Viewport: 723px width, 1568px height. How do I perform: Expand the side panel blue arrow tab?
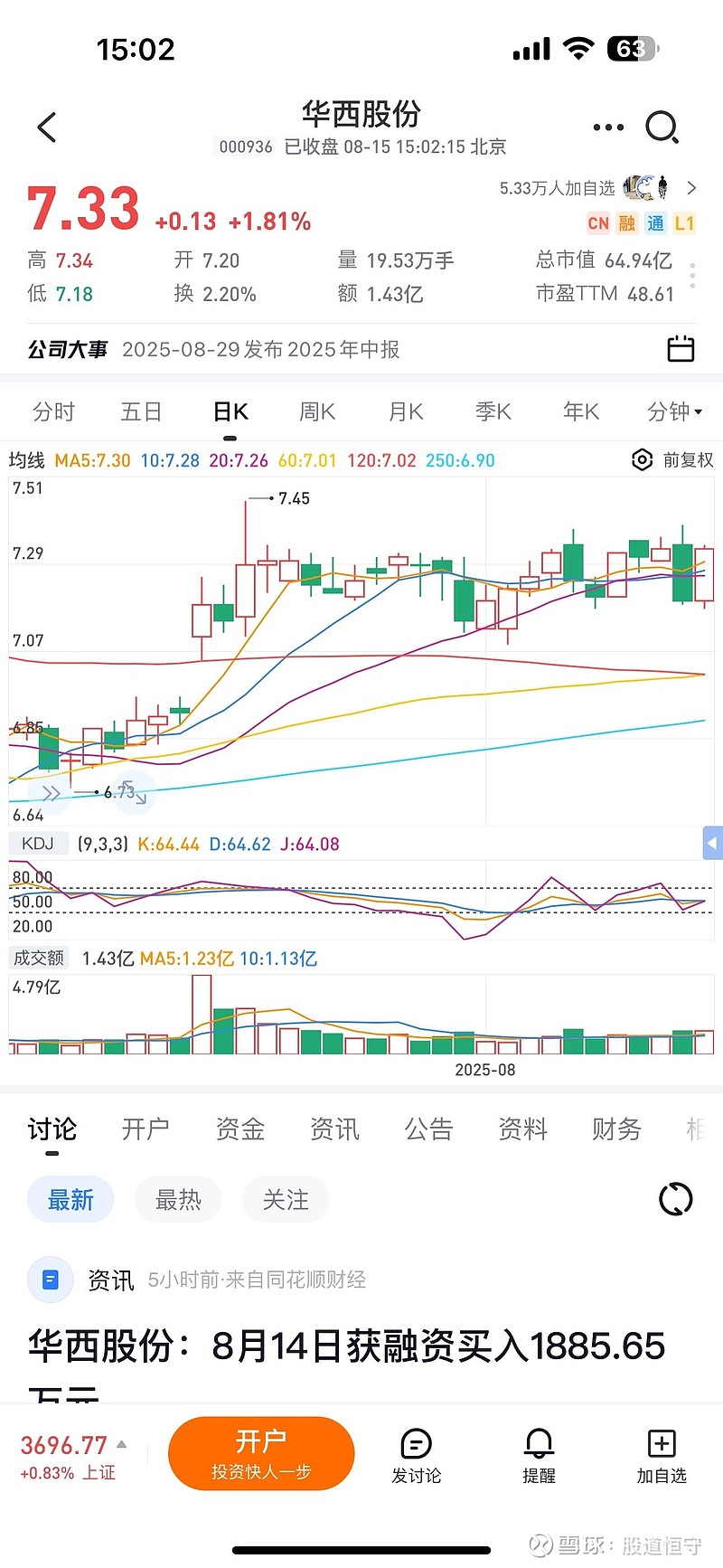[x=712, y=843]
